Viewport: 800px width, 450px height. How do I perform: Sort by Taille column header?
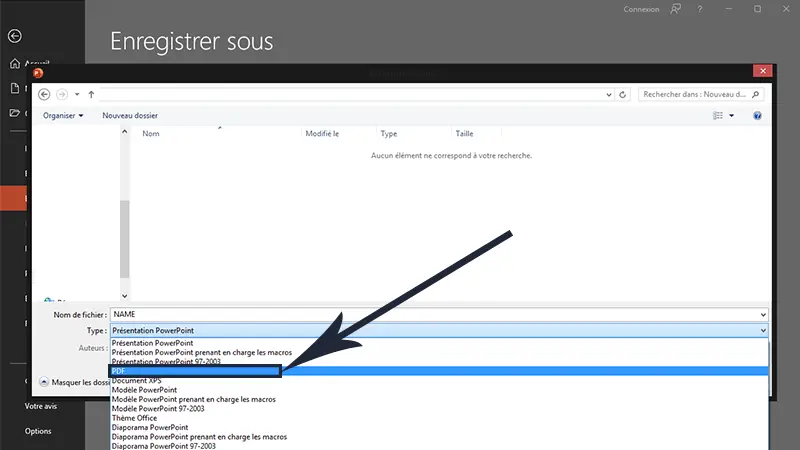pyautogui.click(x=464, y=134)
